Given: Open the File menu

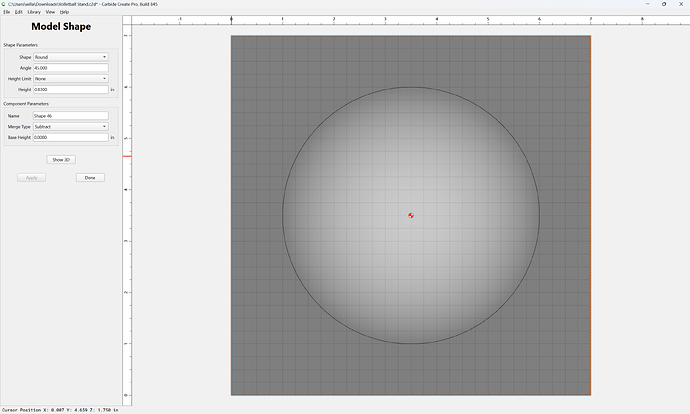Looking at the screenshot, I should (x=7, y=12).
